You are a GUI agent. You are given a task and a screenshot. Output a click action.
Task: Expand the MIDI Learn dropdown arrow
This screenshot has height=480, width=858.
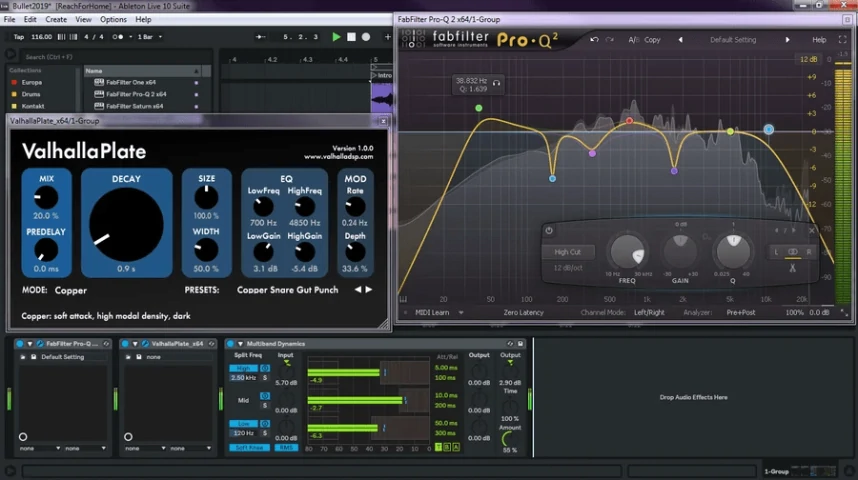461,313
